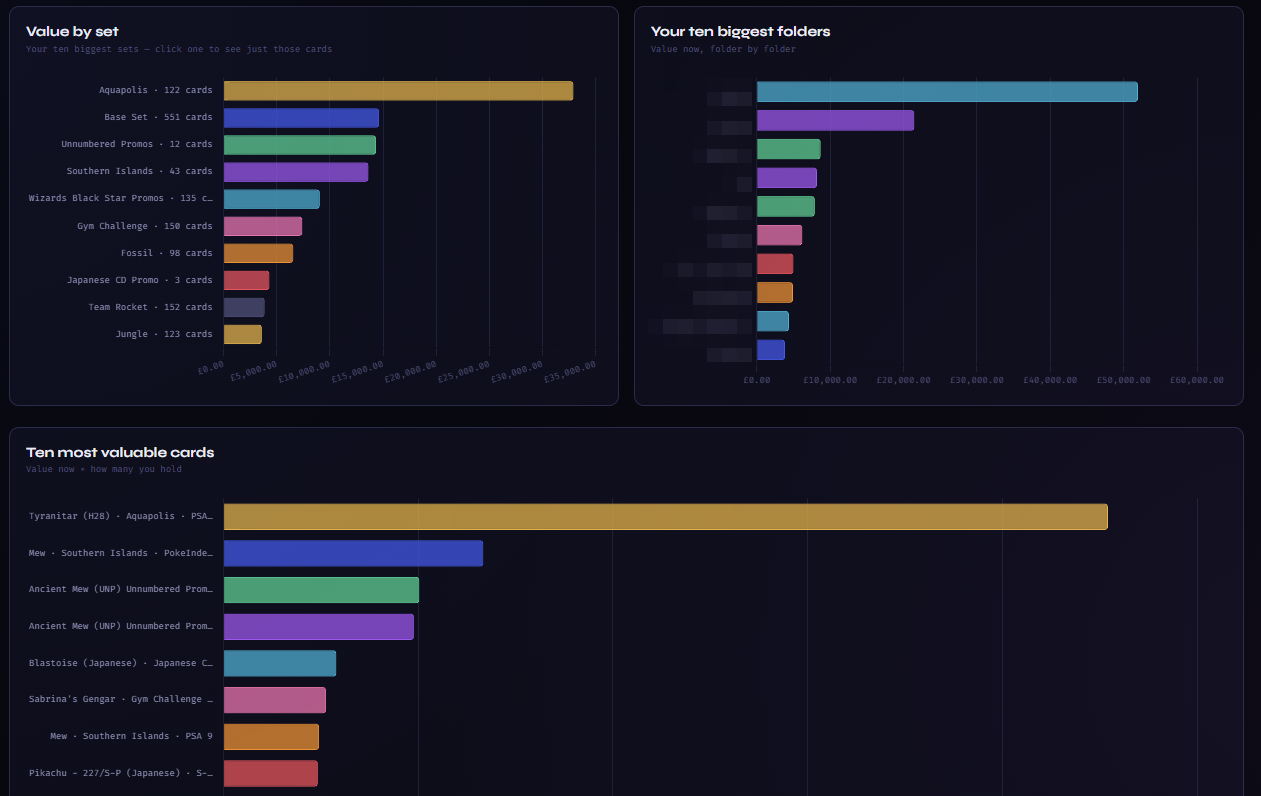The height and width of the screenshot is (796, 1261).
Task: Click the label 'Fossil · 98 cards'
Action: tap(167, 253)
